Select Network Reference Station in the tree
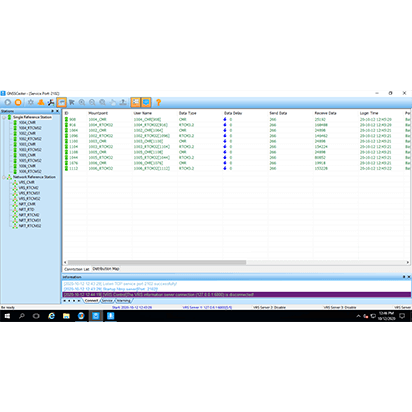 34,177
